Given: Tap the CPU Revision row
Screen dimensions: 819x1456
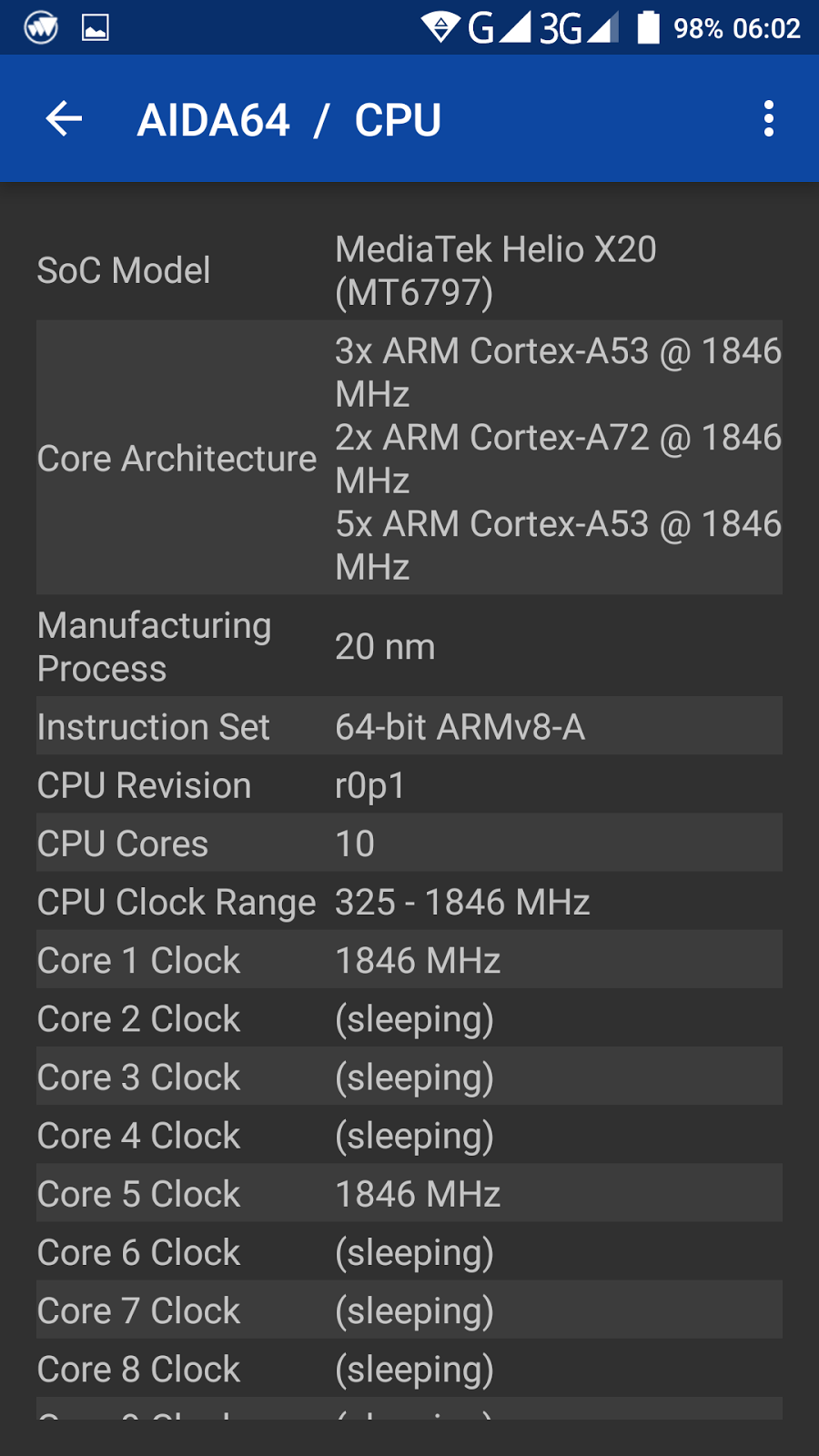Looking at the screenshot, I should click(409, 785).
